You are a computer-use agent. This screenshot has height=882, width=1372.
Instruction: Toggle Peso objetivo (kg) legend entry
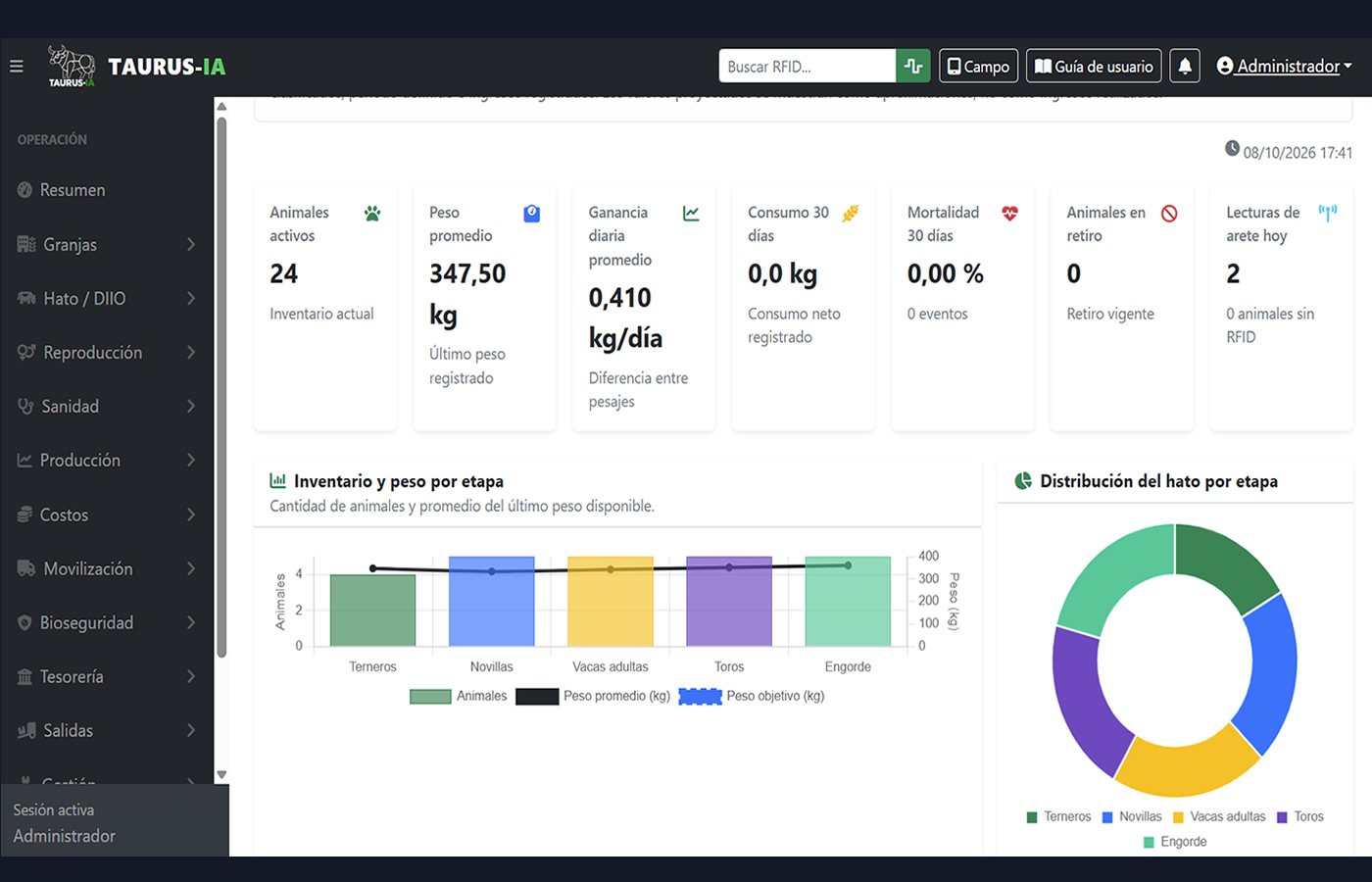752,696
